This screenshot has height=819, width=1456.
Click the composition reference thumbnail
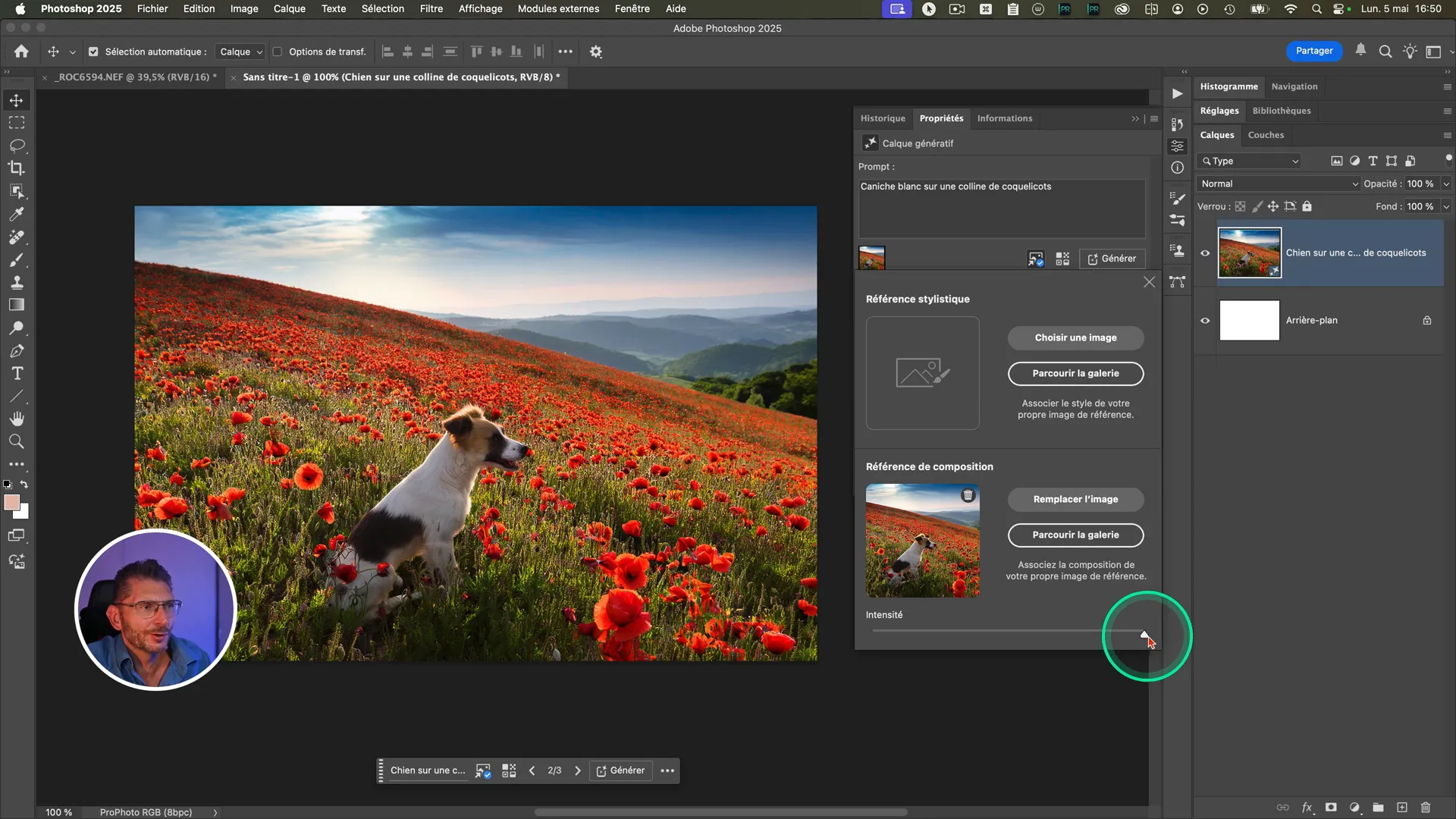[922, 541]
